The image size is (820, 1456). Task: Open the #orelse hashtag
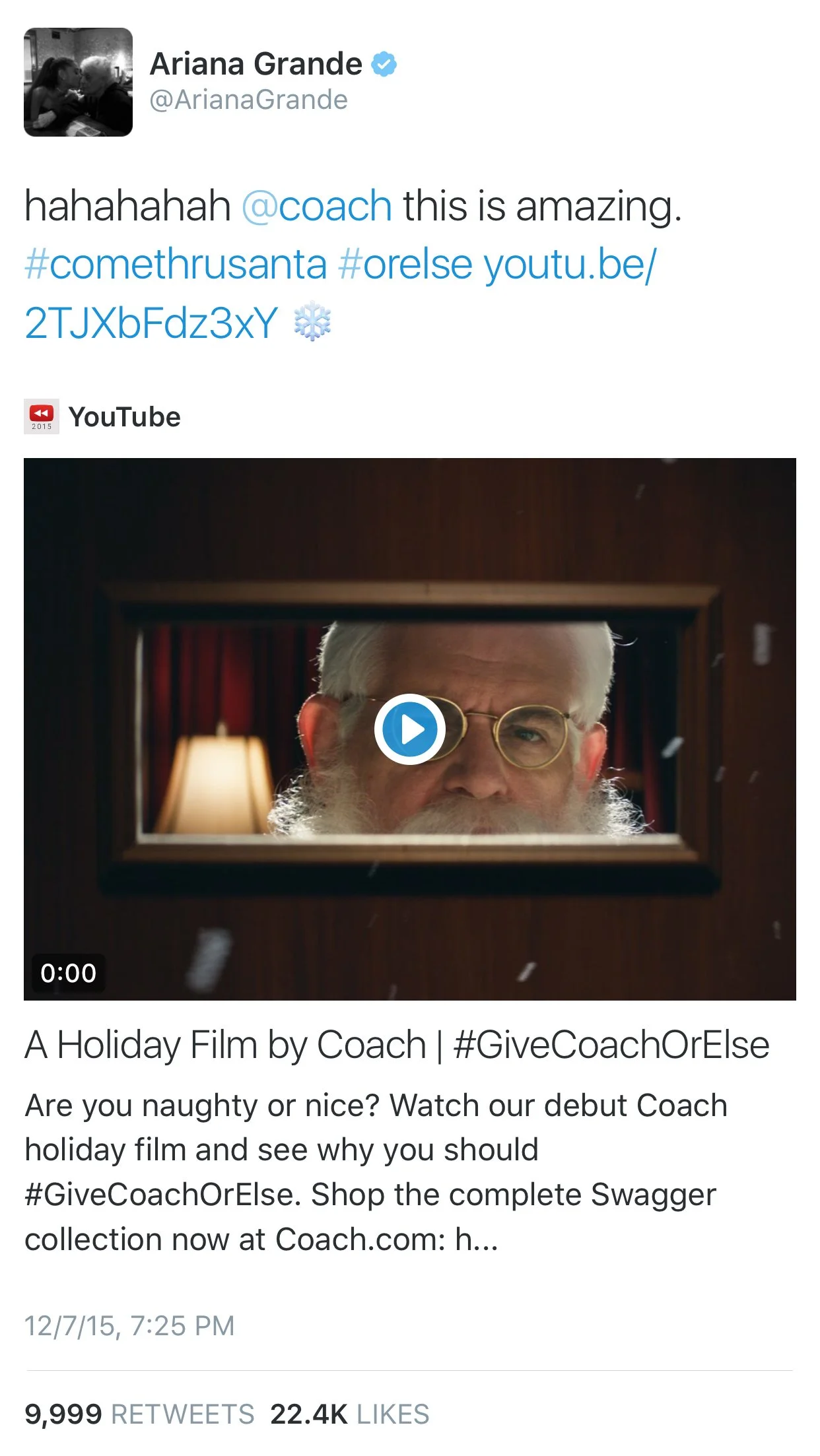point(405,264)
